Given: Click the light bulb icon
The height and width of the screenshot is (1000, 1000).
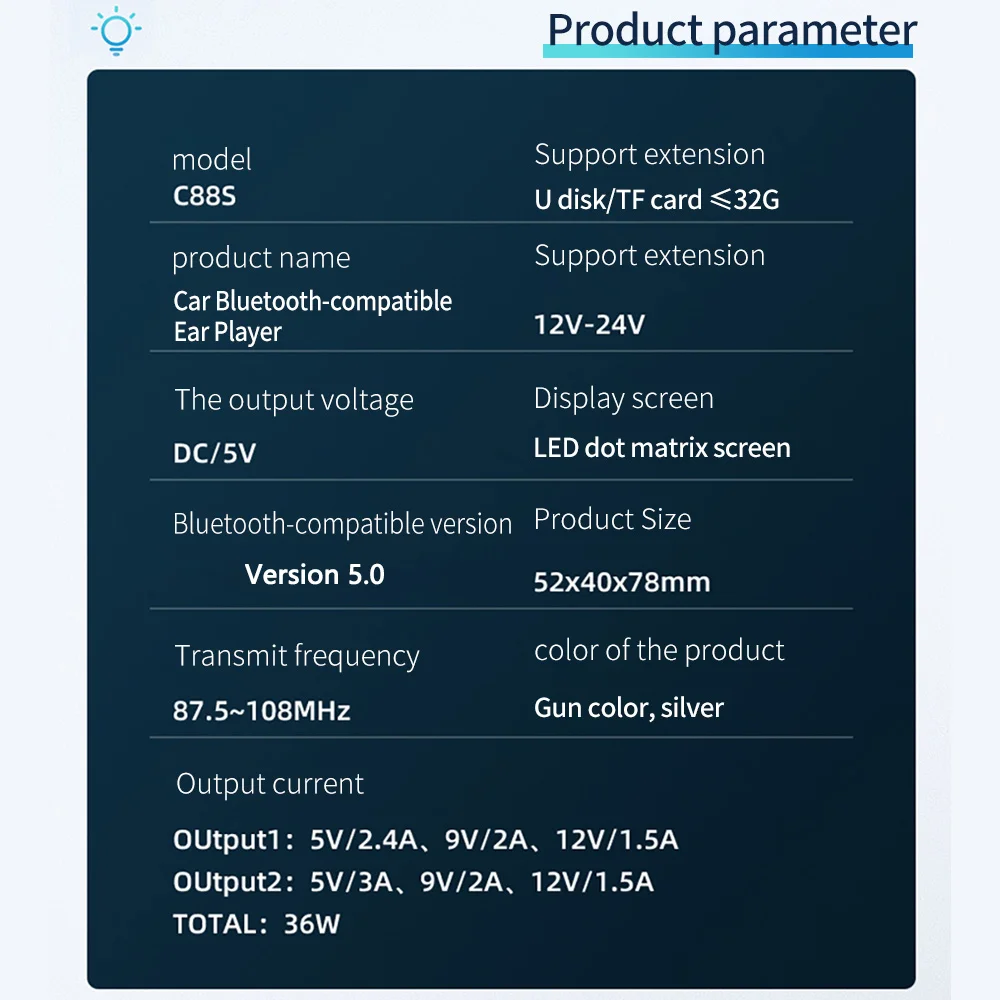Looking at the screenshot, I should pyautogui.click(x=116, y=31).
